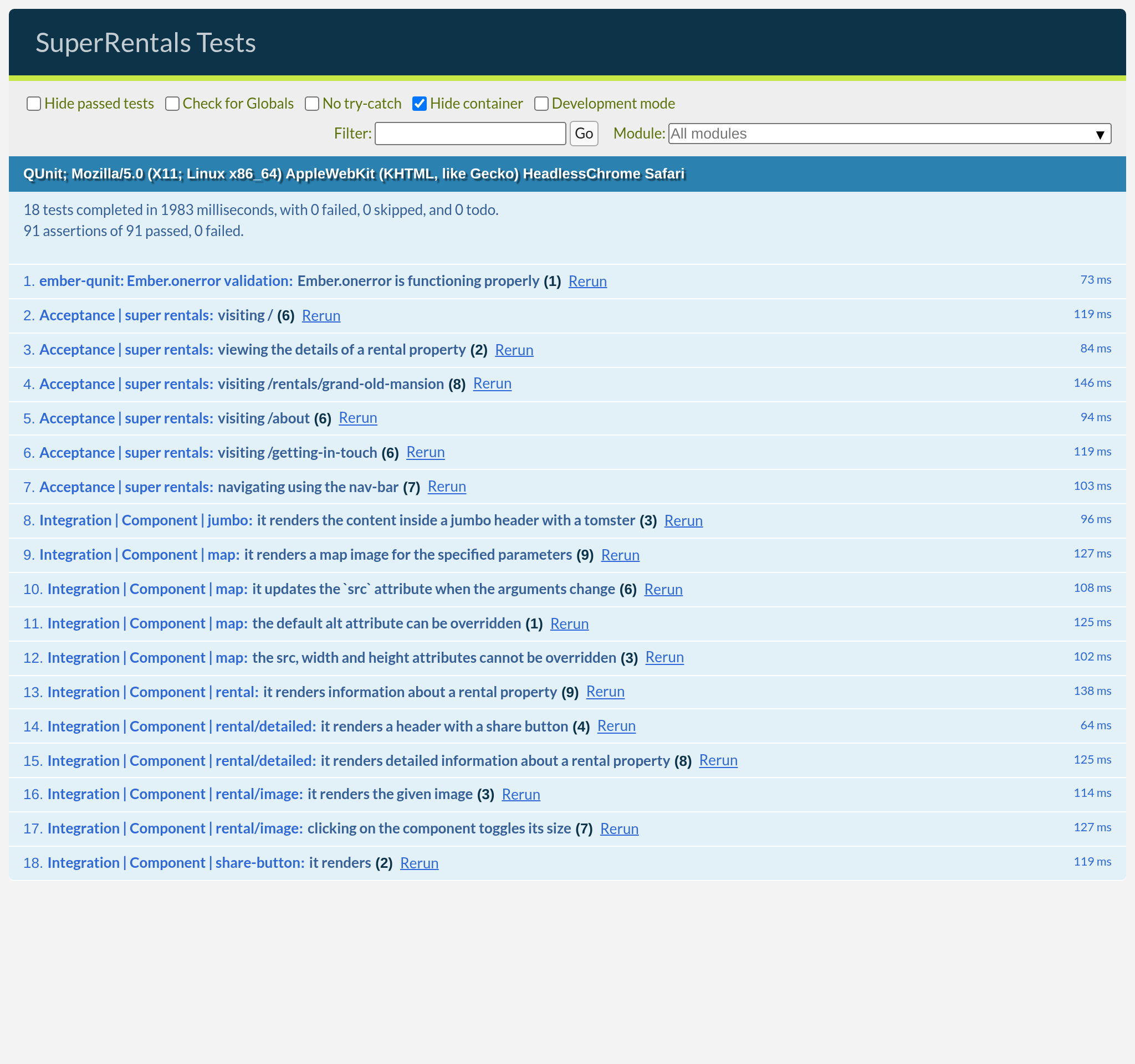Enable the No try-catch checkbox
Image resolution: width=1135 pixels, height=1064 pixels.
coord(311,104)
